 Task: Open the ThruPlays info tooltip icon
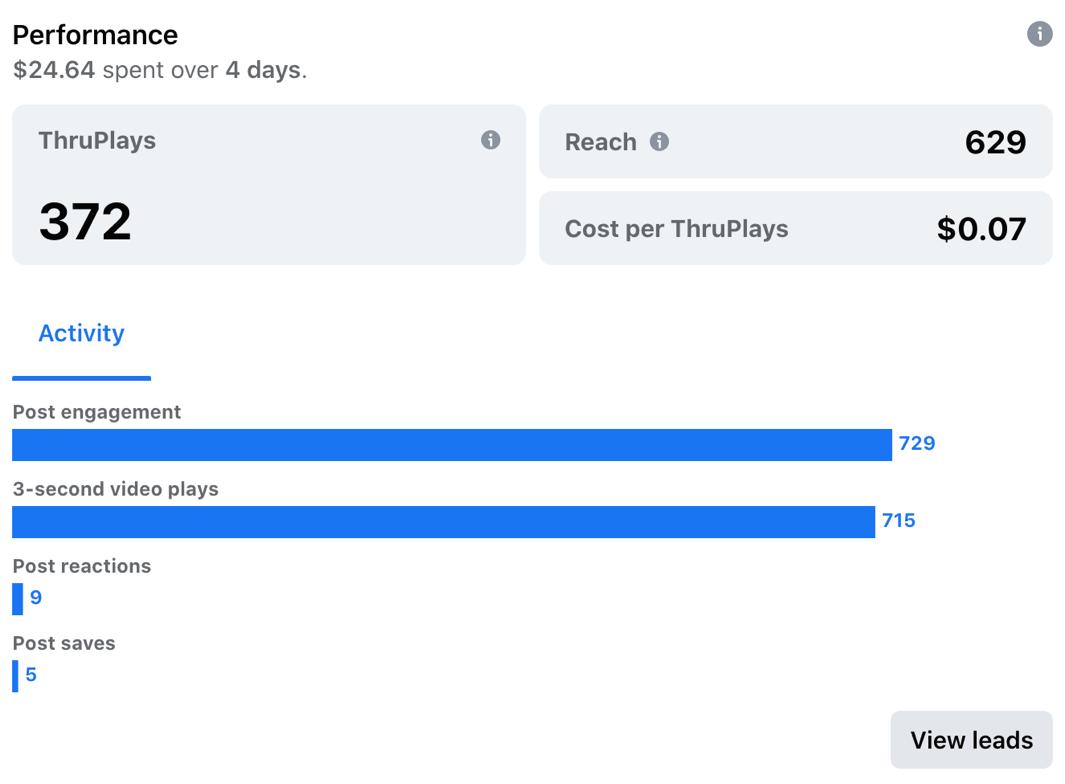point(490,140)
